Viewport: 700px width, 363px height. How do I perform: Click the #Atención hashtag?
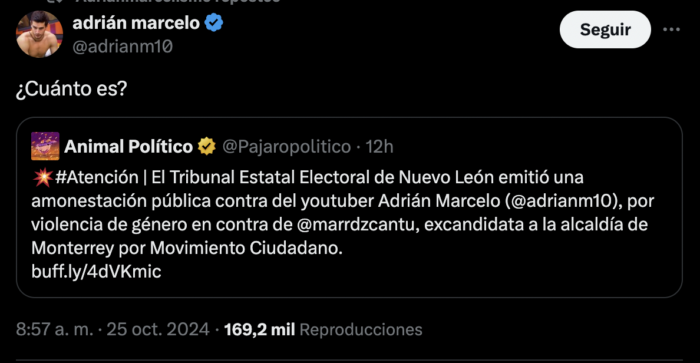point(97,177)
